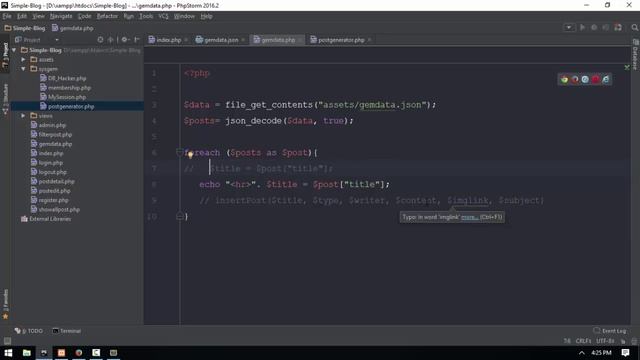Open in Firefox browser icon
This screenshot has height=360, width=640.
coord(575,80)
